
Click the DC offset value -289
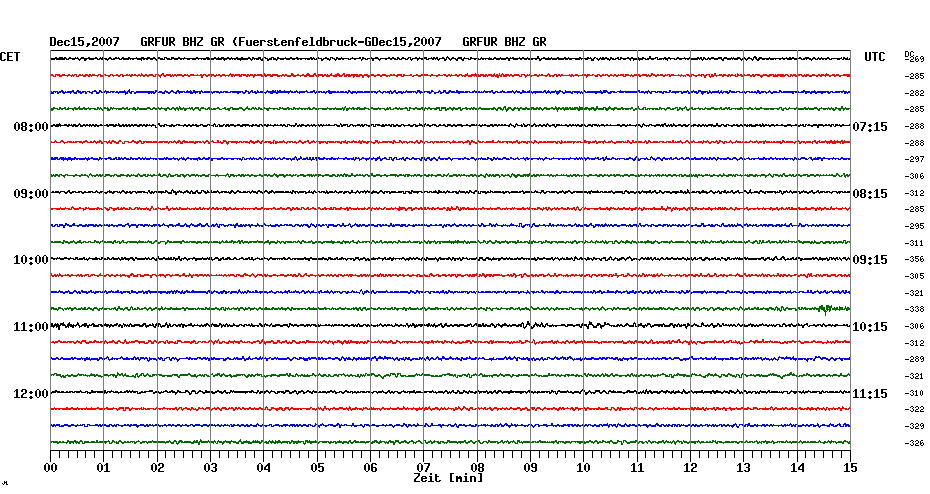click(x=914, y=359)
